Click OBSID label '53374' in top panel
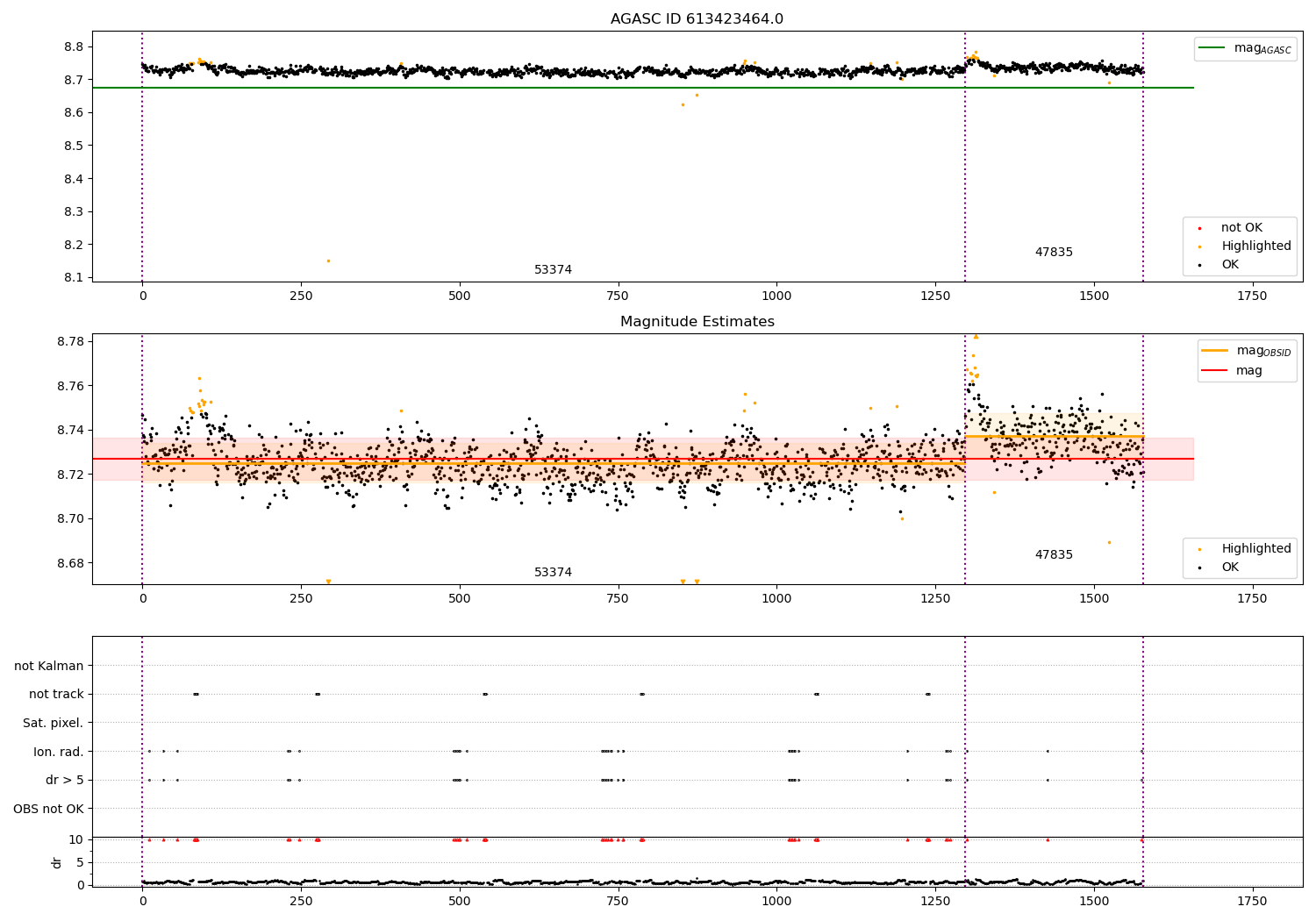Viewport: 1316px width, 921px height. [553, 270]
